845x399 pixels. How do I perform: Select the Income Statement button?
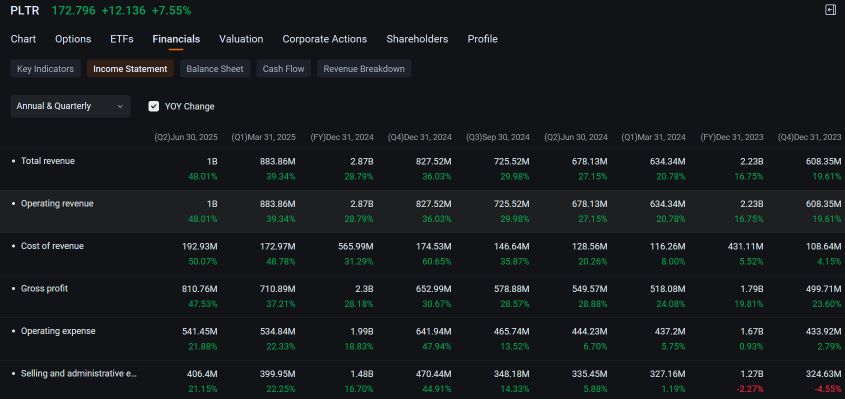(x=130, y=68)
